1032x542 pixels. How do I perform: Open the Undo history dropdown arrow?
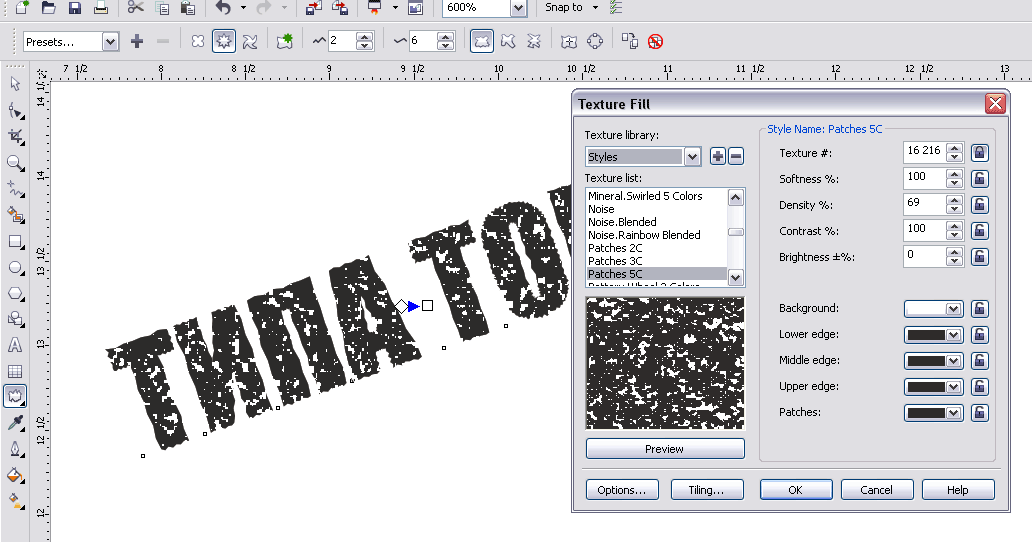243,8
